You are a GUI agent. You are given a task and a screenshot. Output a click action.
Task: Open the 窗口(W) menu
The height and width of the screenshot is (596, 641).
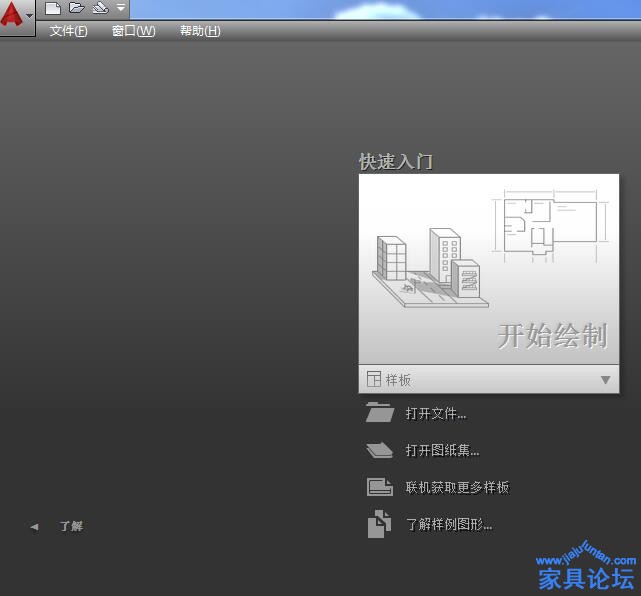[x=134, y=31]
